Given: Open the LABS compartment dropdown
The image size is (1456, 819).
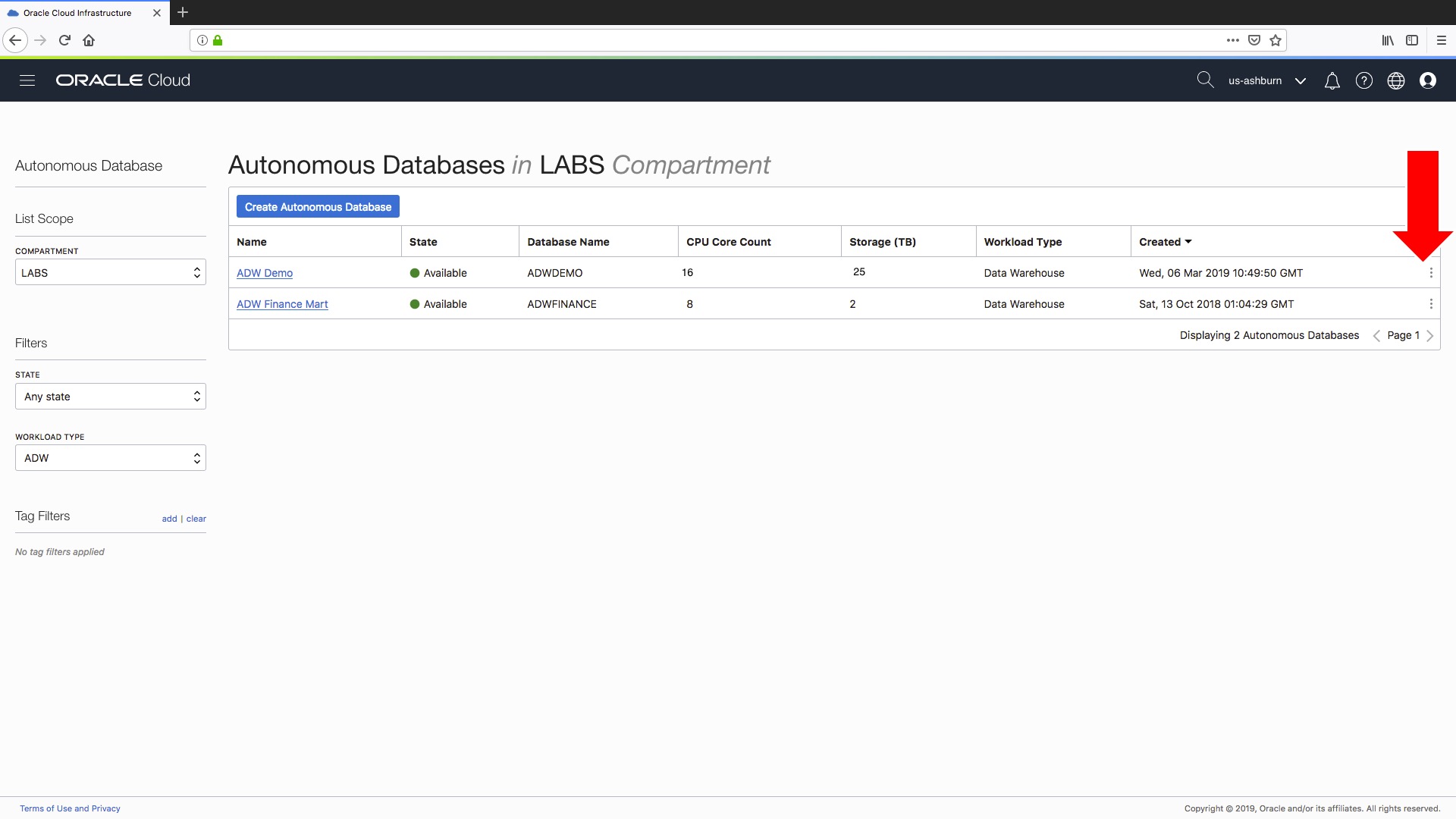Looking at the screenshot, I should (x=110, y=272).
